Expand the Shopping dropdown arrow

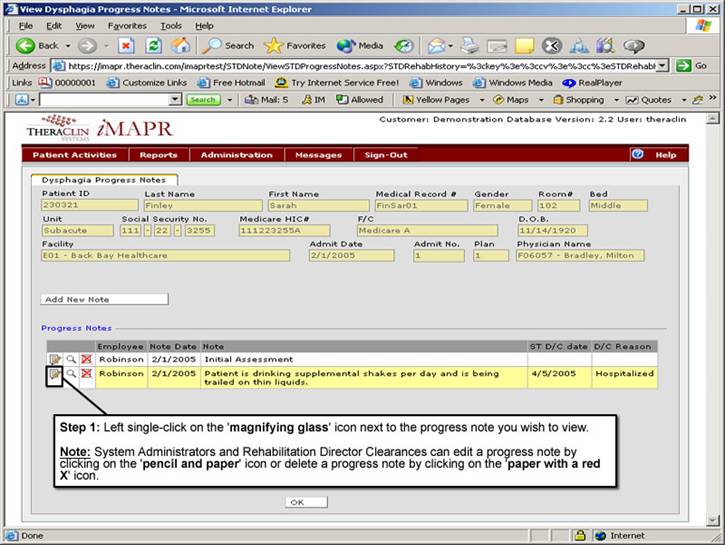(616, 100)
